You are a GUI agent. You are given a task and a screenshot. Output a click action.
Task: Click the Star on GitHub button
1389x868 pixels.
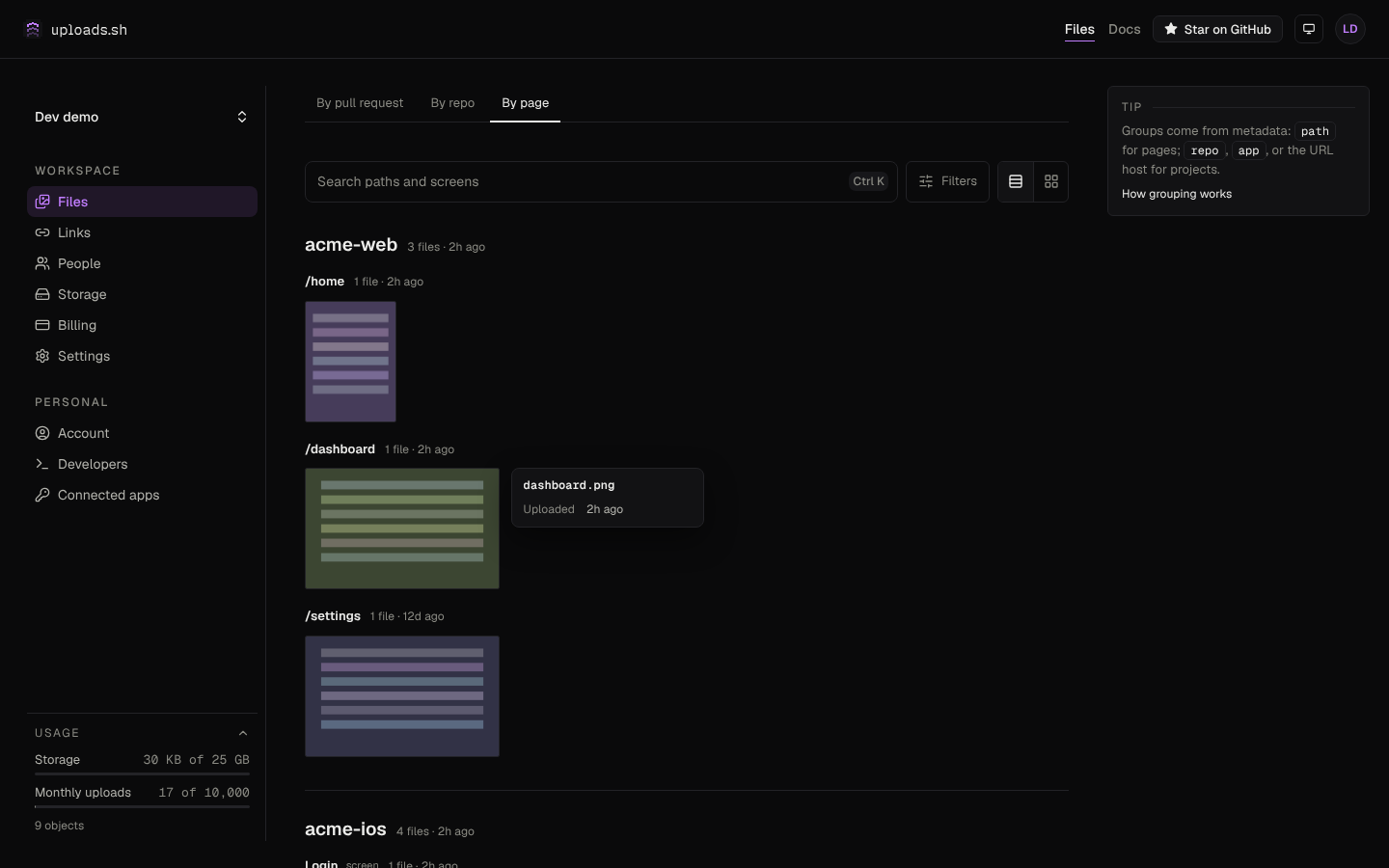coord(1217,29)
